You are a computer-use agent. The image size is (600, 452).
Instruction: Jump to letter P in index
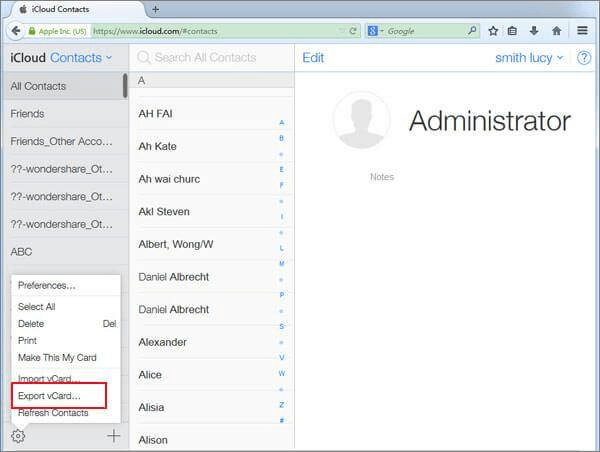[x=282, y=295]
